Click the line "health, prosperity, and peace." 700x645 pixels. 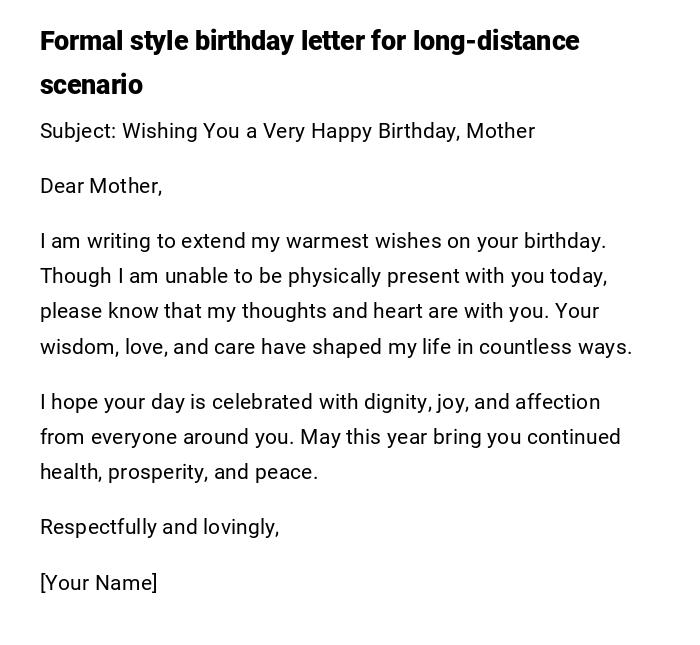[179, 472]
